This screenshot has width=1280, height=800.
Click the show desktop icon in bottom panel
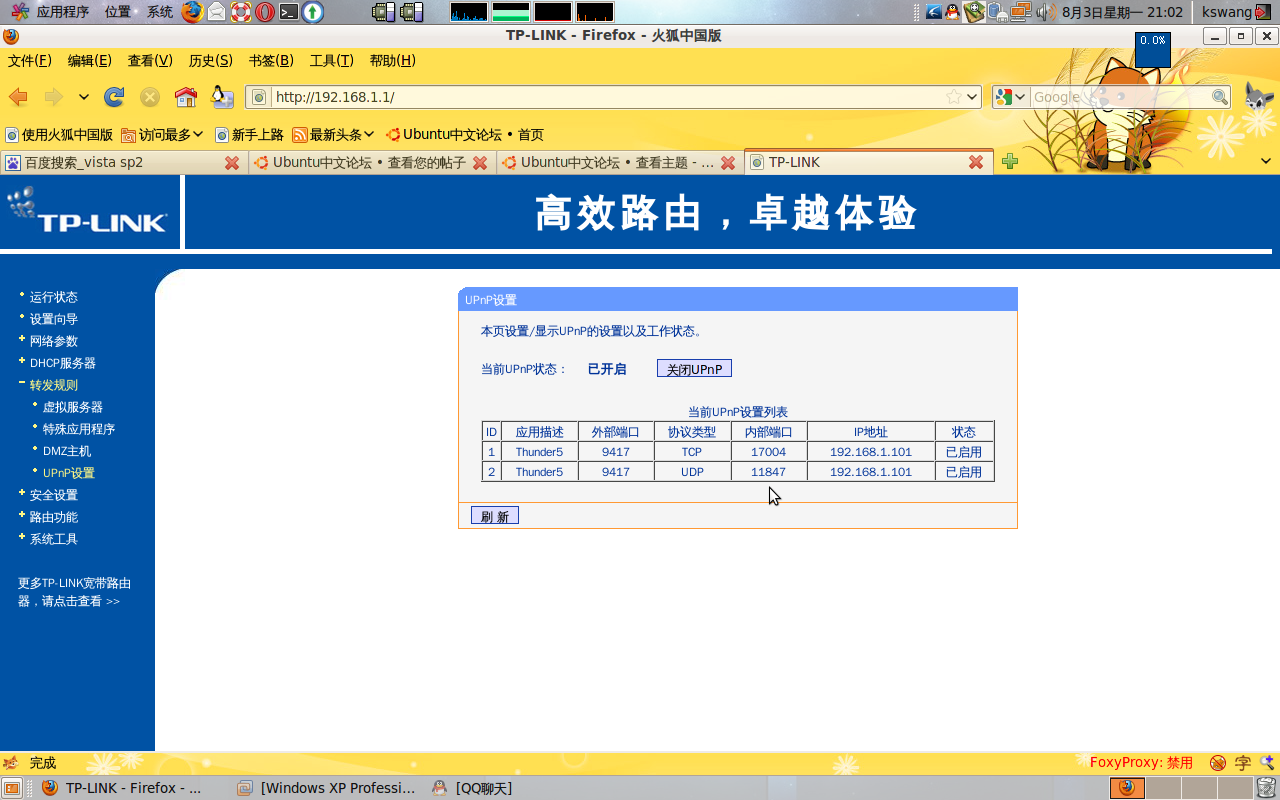pos(12,788)
